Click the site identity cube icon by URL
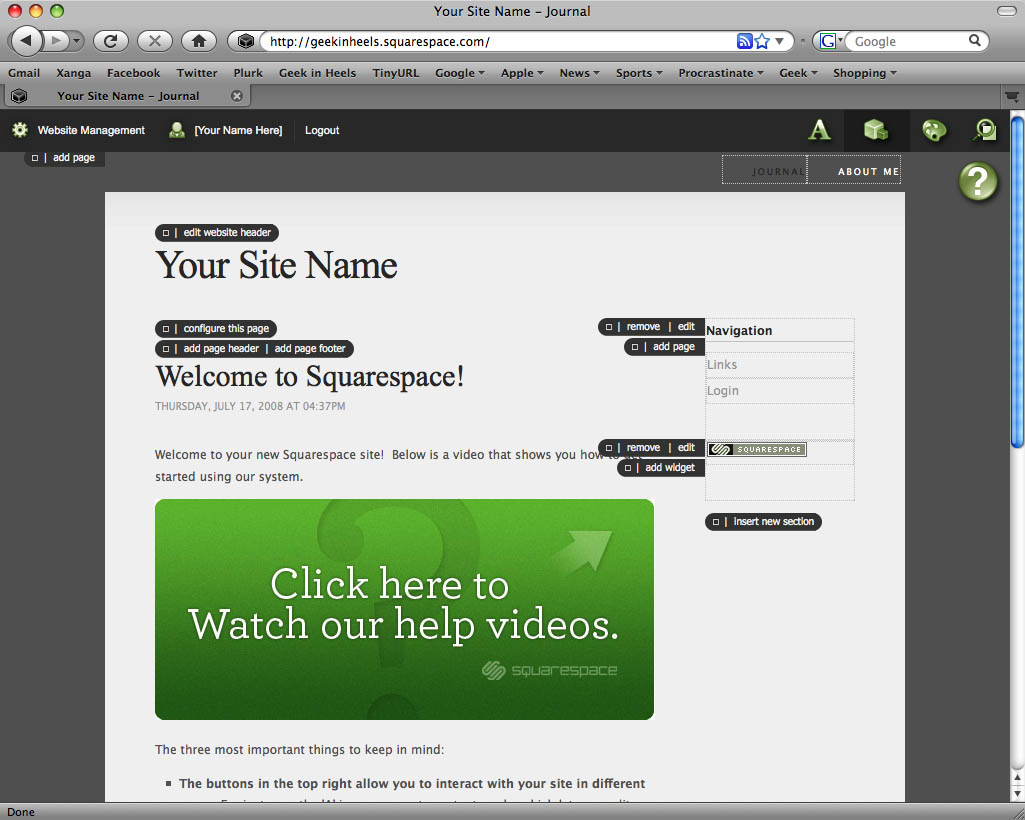The image size is (1025, 820). (x=246, y=41)
